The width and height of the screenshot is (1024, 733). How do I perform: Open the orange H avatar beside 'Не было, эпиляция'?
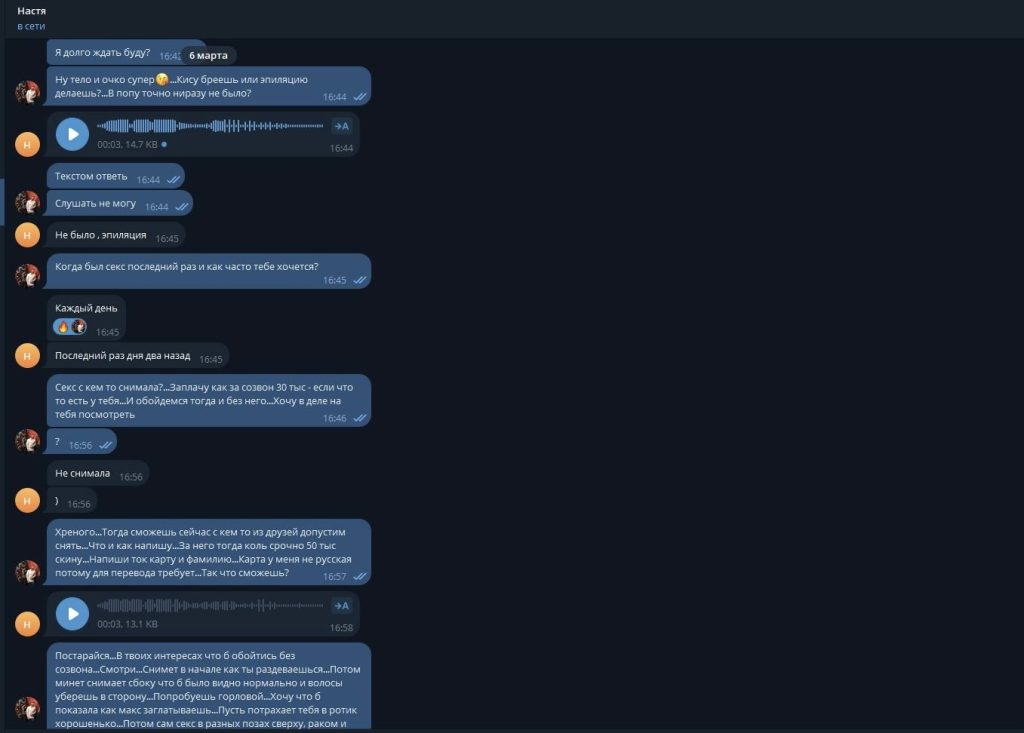point(27,235)
